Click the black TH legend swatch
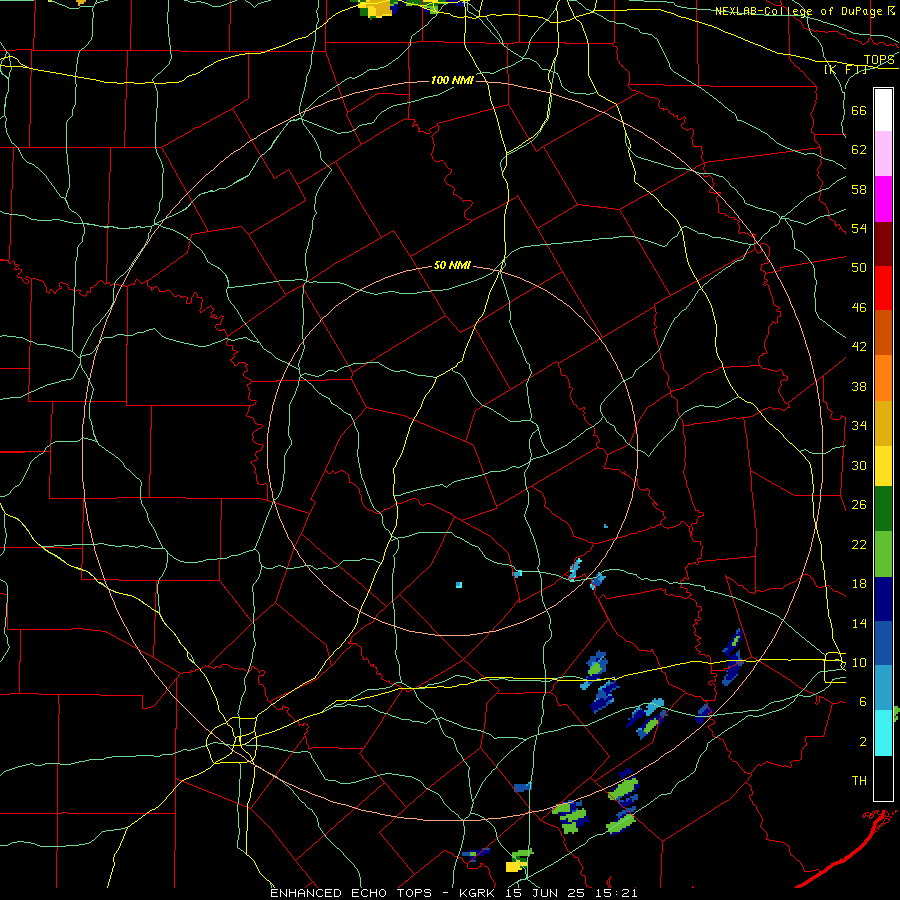900x900 pixels. point(883,778)
